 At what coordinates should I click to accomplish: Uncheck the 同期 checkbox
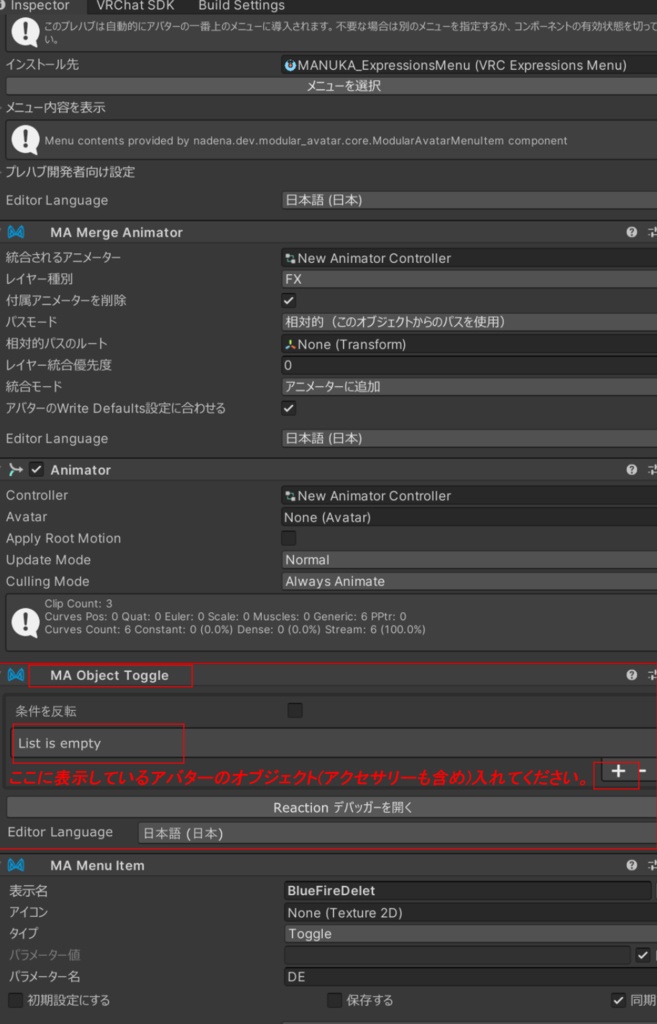[x=618, y=1000]
